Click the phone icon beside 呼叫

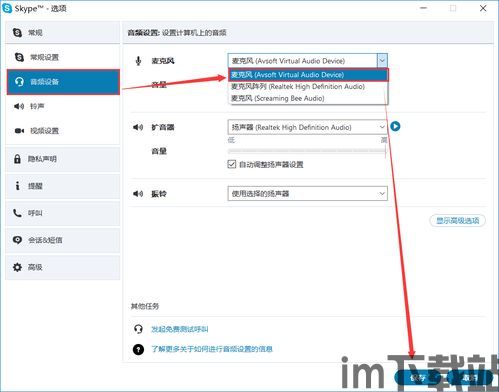17,213
